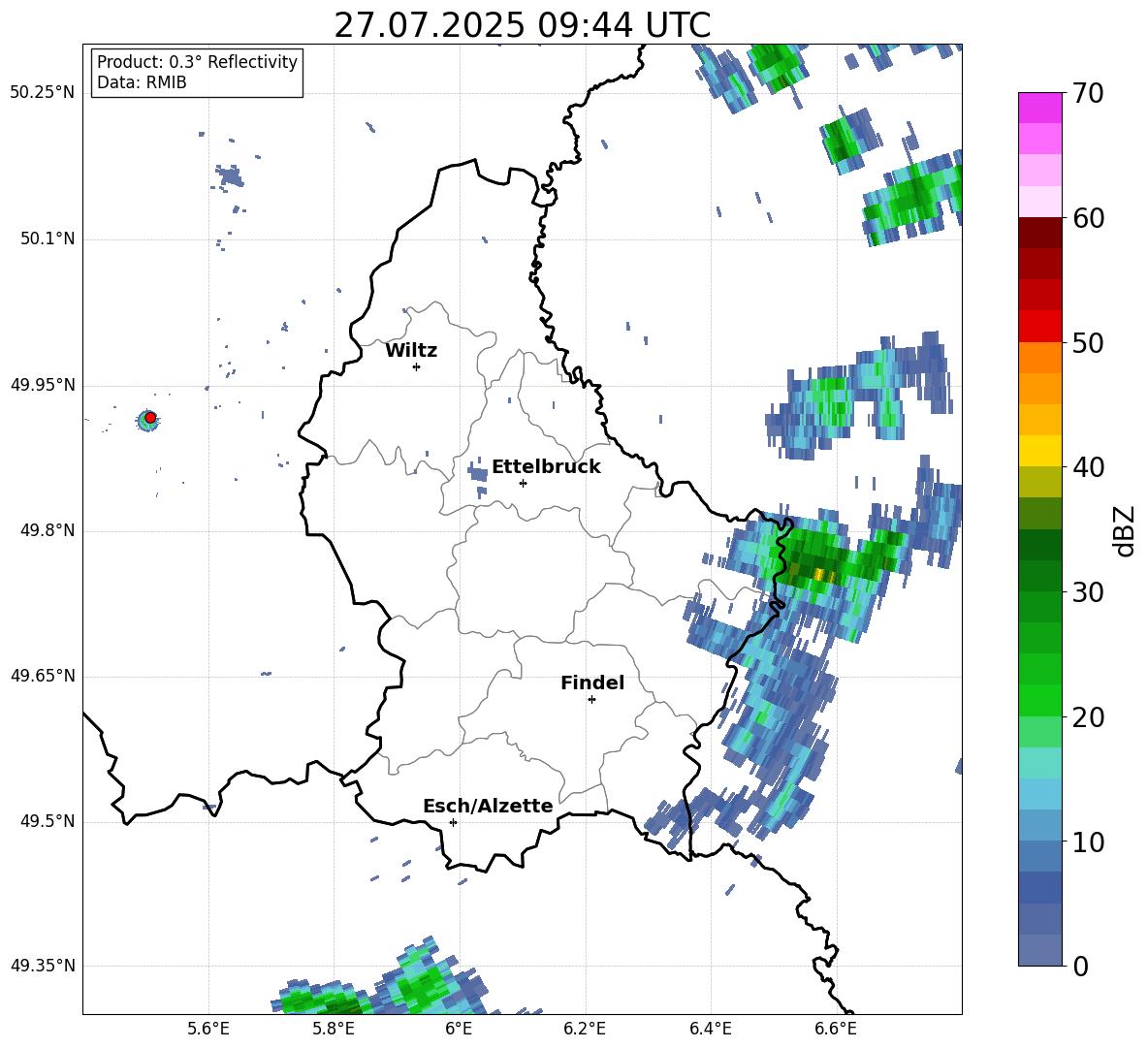Viewport: 1148px width, 1048px height.
Task: Click the Findel city label
Action: click(592, 683)
